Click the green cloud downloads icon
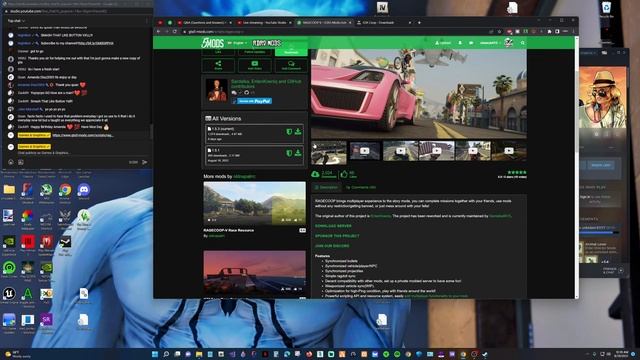Image resolution: width=640 pixels, height=360 pixels. click(315, 174)
